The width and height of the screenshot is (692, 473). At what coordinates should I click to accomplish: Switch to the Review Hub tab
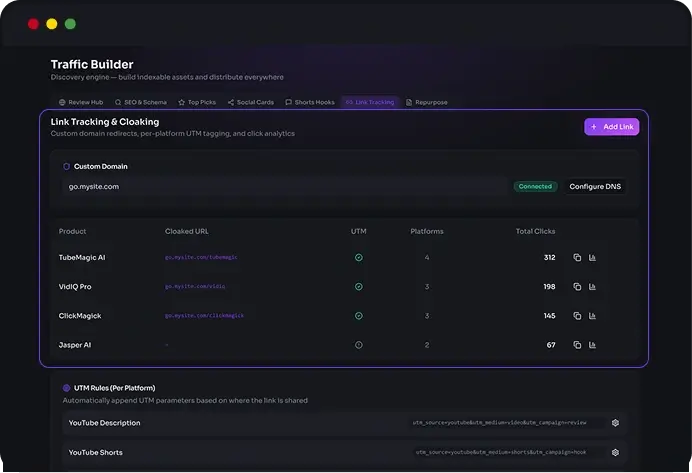tap(81, 102)
